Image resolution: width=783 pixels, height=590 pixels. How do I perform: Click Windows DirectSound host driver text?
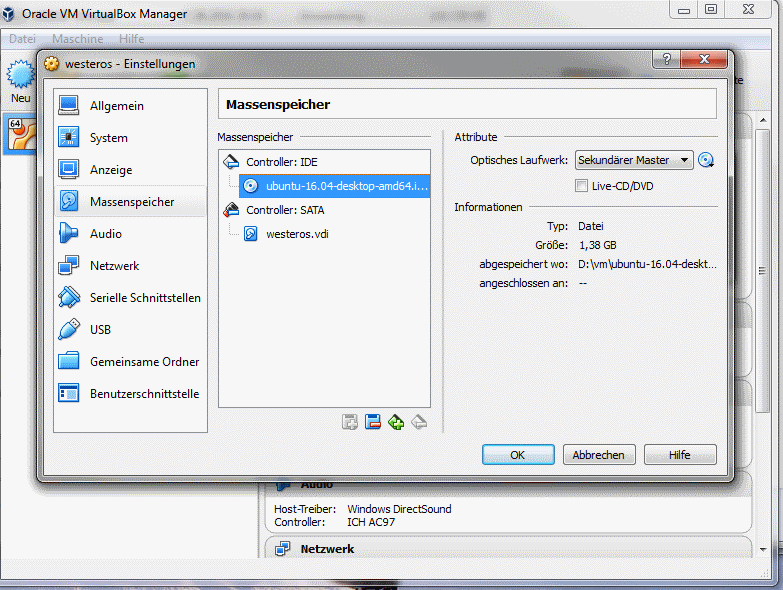click(x=399, y=509)
